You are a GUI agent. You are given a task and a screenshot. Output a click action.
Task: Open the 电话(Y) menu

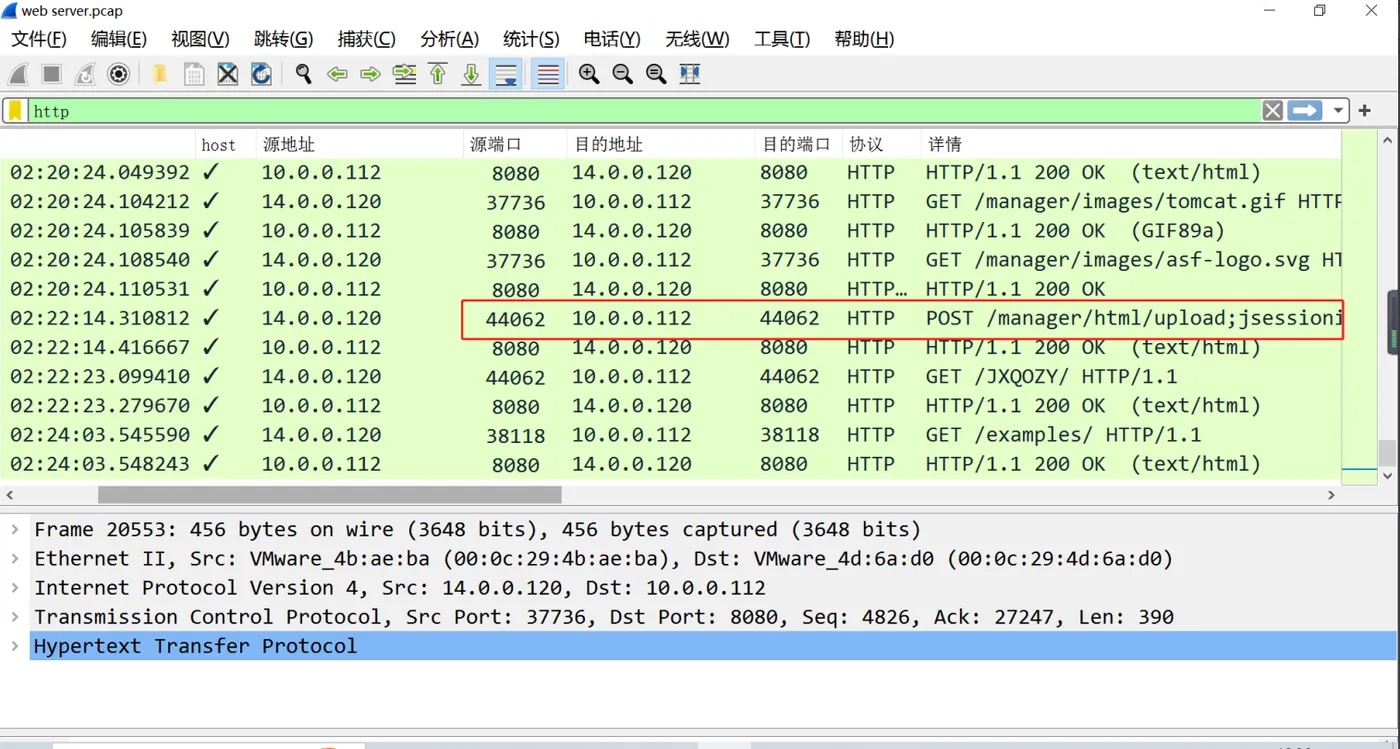tap(612, 39)
